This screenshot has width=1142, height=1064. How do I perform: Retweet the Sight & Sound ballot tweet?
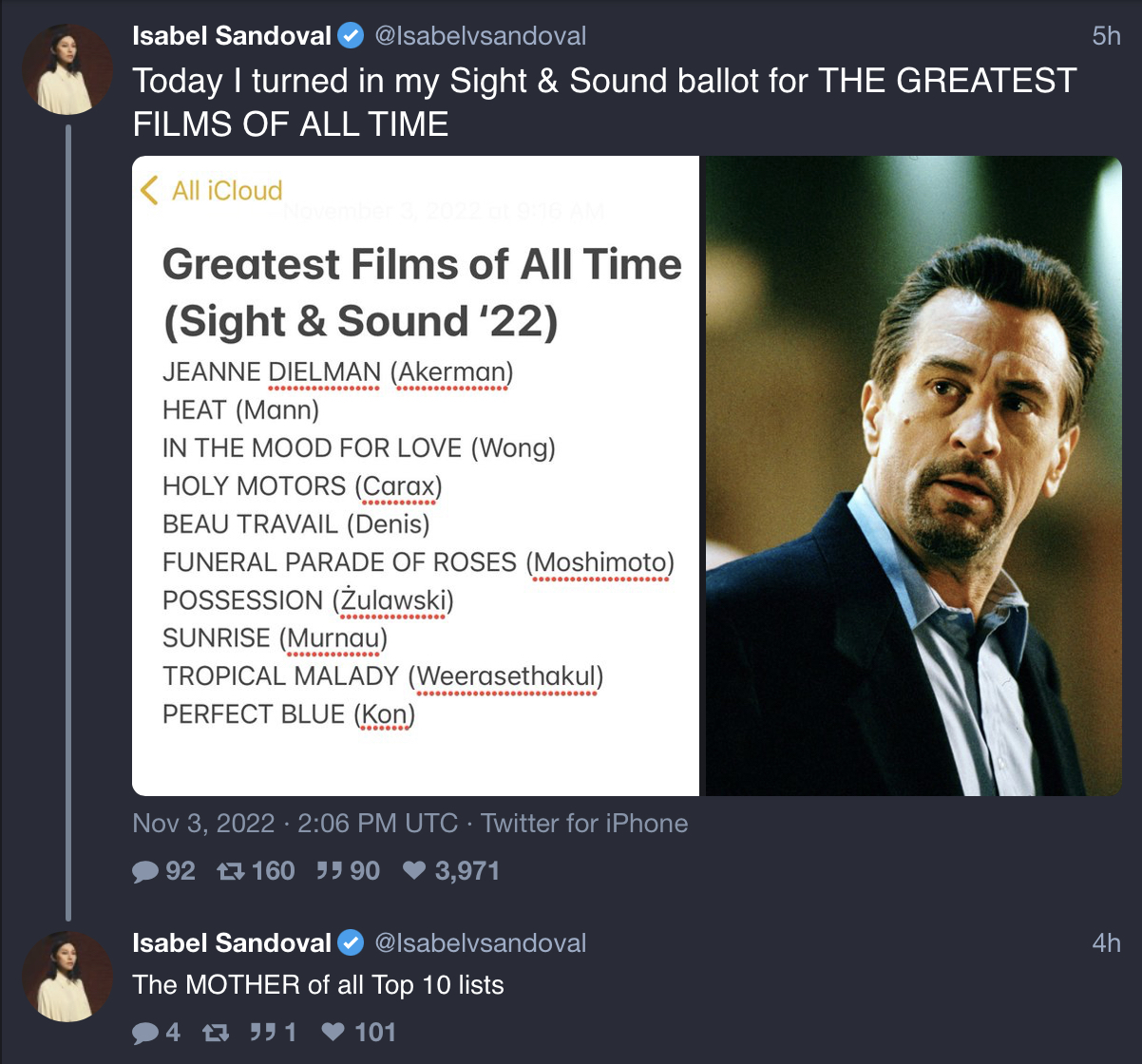tap(230, 871)
